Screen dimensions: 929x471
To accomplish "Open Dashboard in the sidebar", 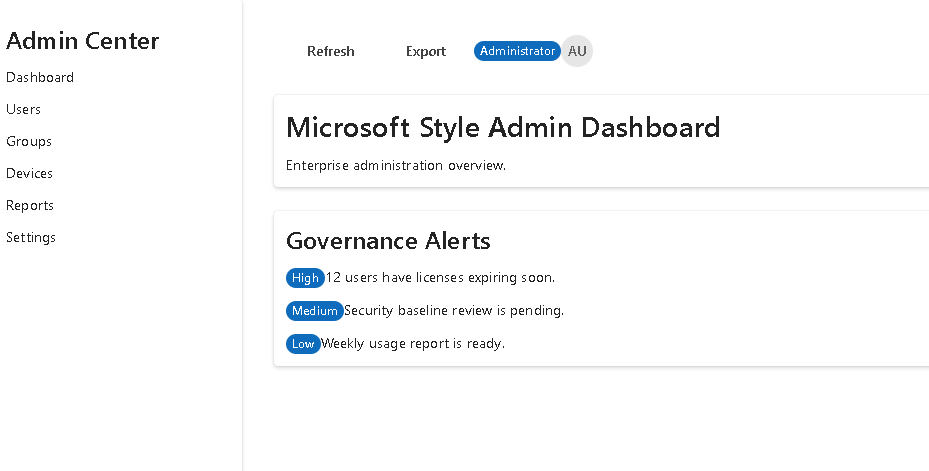I will click(40, 78).
